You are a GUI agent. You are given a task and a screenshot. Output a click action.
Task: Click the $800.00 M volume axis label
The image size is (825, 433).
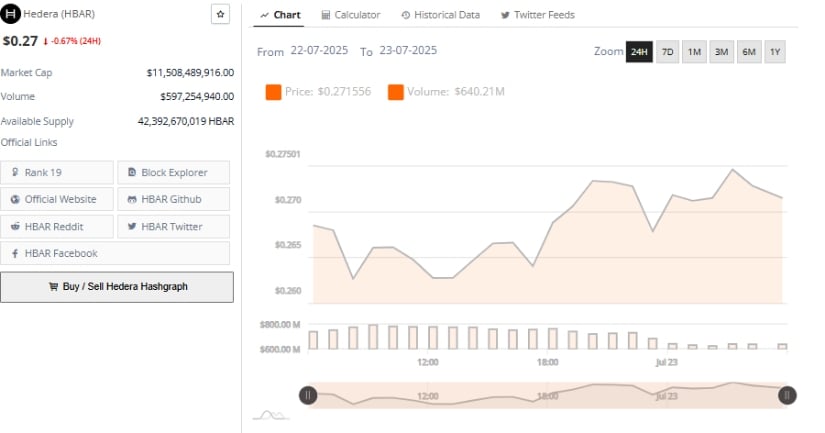coord(280,325)
